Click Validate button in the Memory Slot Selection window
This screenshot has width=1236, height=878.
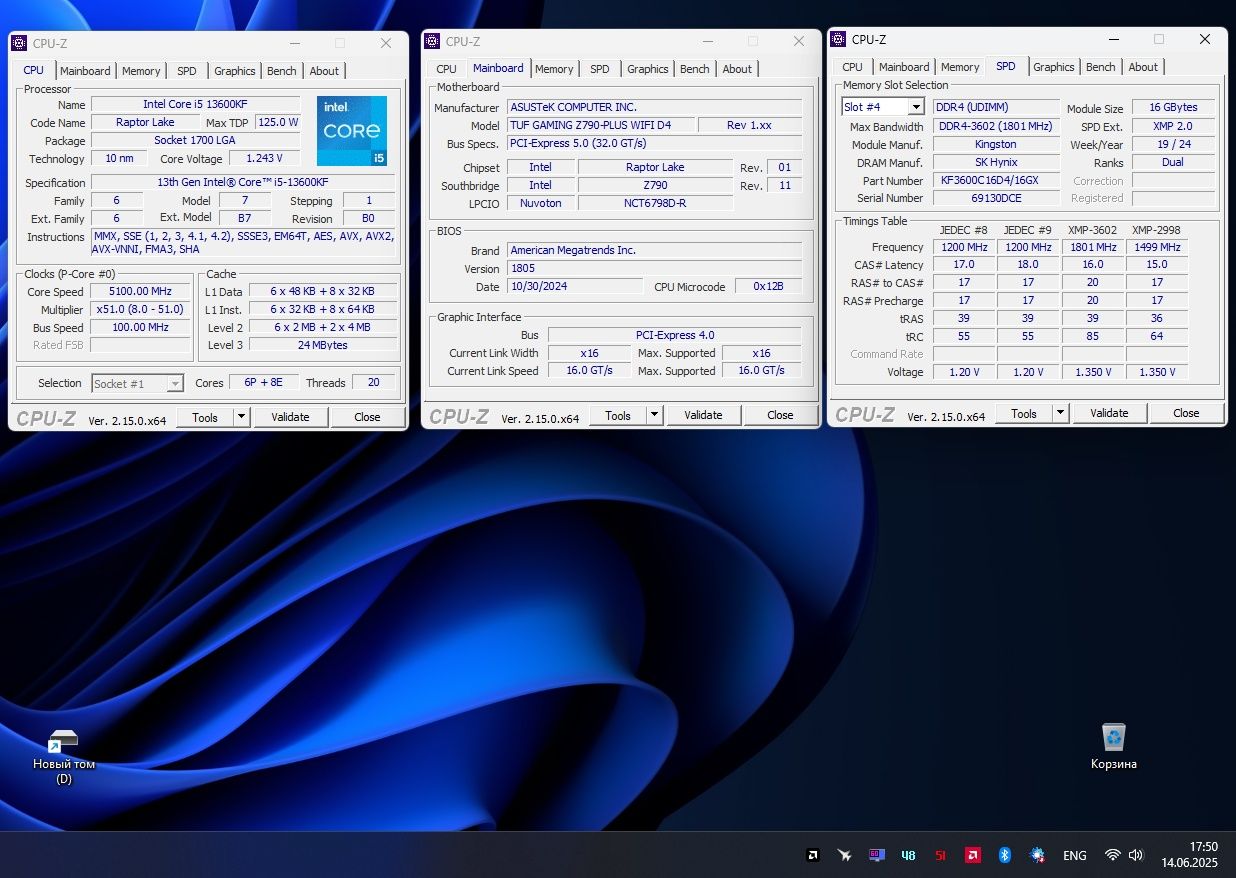pyautogui.click(x=1109, y=413)
